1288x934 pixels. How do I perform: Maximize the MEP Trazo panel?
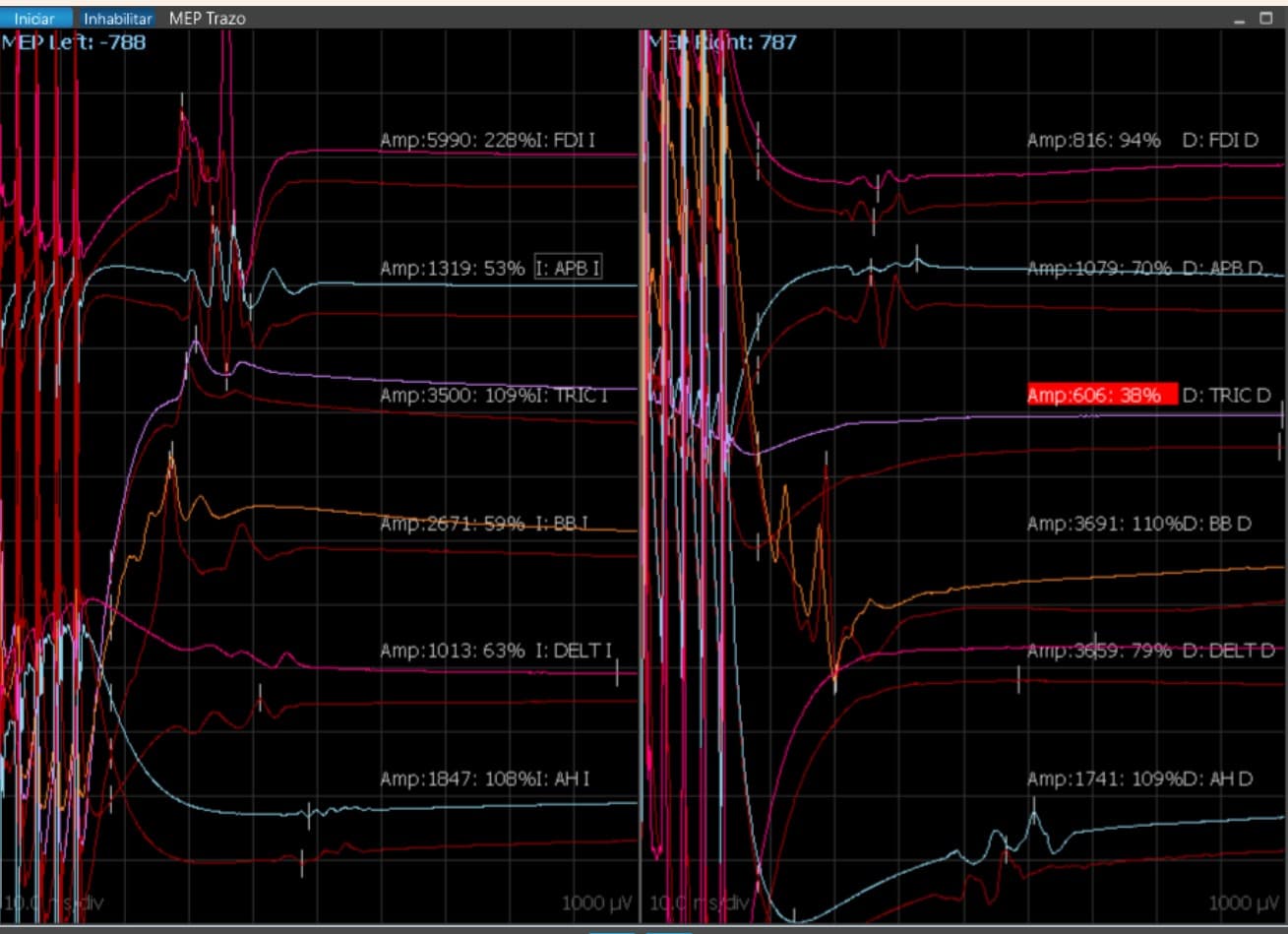(x=1267, y=19)
